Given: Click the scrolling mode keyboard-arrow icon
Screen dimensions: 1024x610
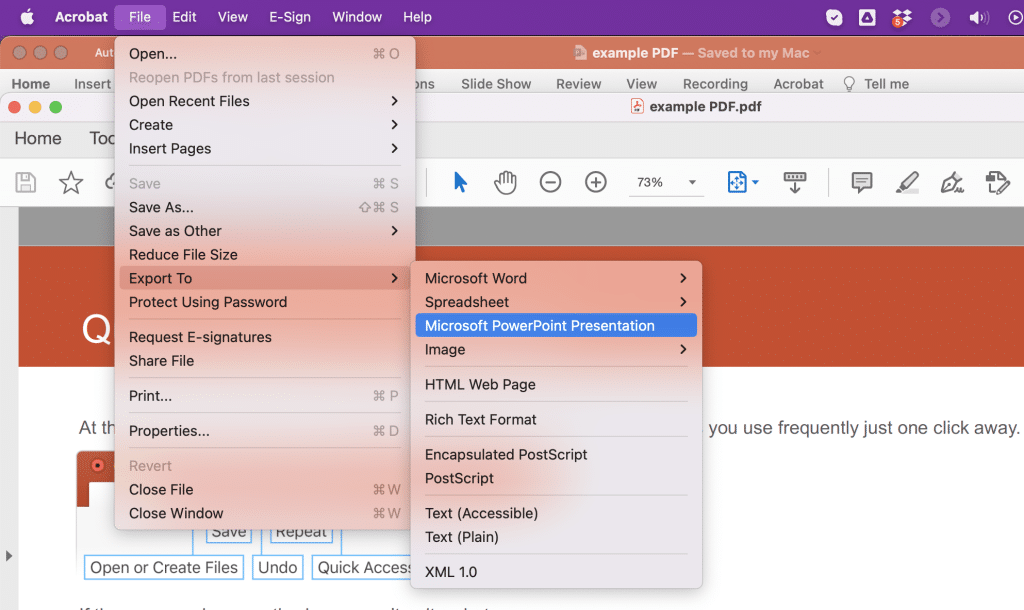Looking at the screenshot, I should tap(795, 183).
